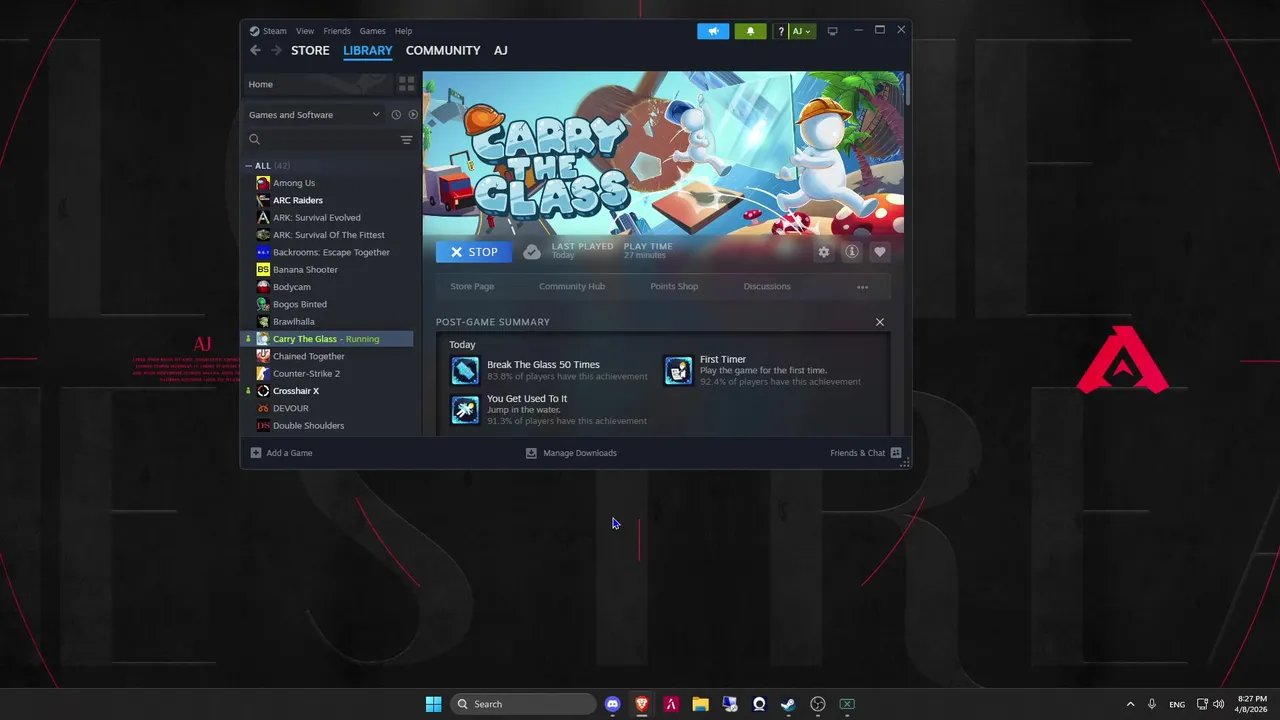Image resolution: width=1280 pixels, height=720 pixels.
Task: Click the game page vertical scrollbar
Action: [908, 88]
